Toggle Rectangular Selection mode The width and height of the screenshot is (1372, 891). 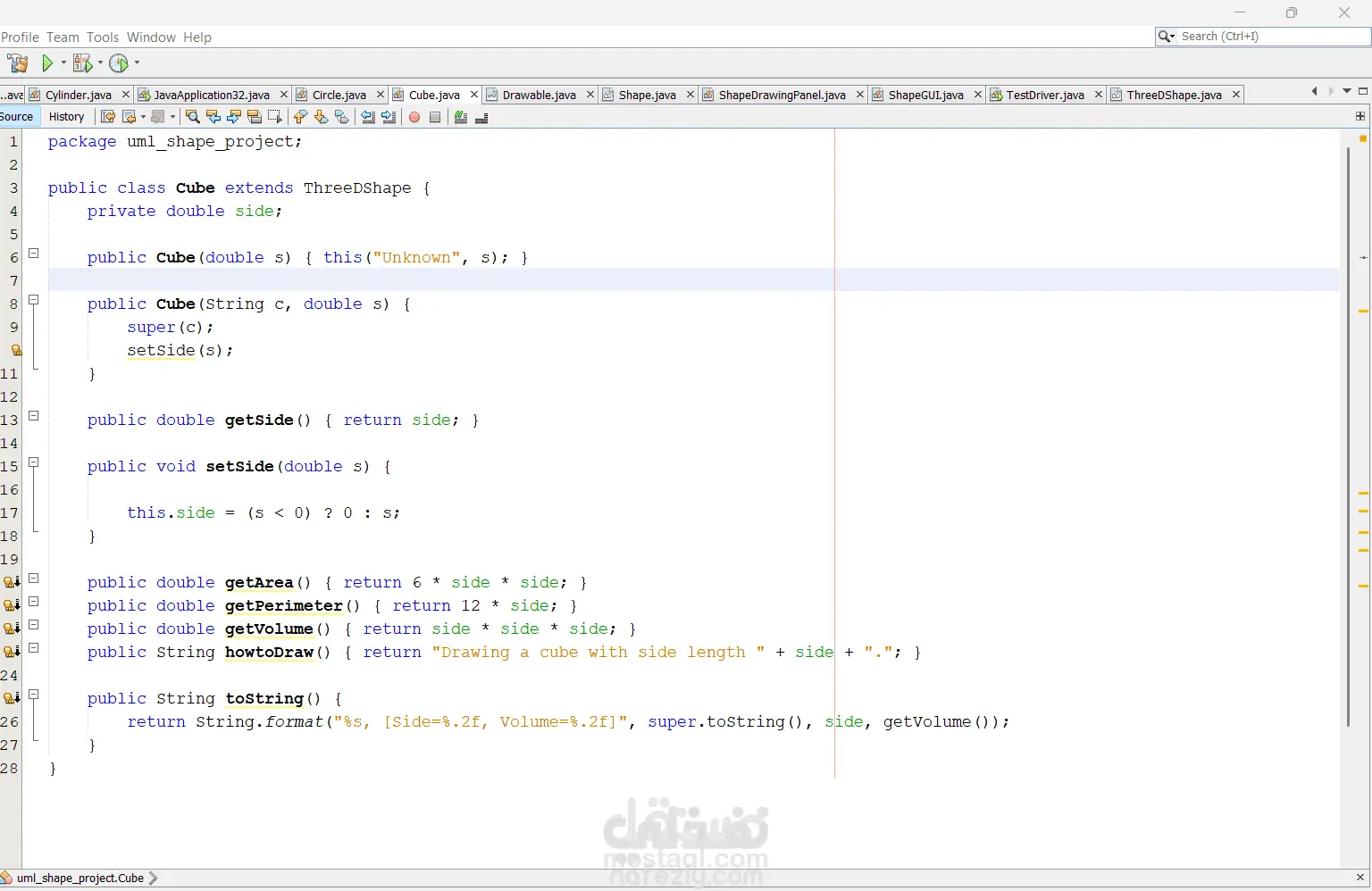coord(274,117)
